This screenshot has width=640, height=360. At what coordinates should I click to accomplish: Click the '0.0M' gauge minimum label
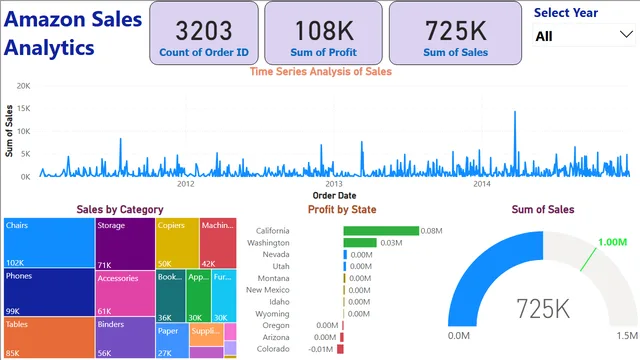coord(459,336)
